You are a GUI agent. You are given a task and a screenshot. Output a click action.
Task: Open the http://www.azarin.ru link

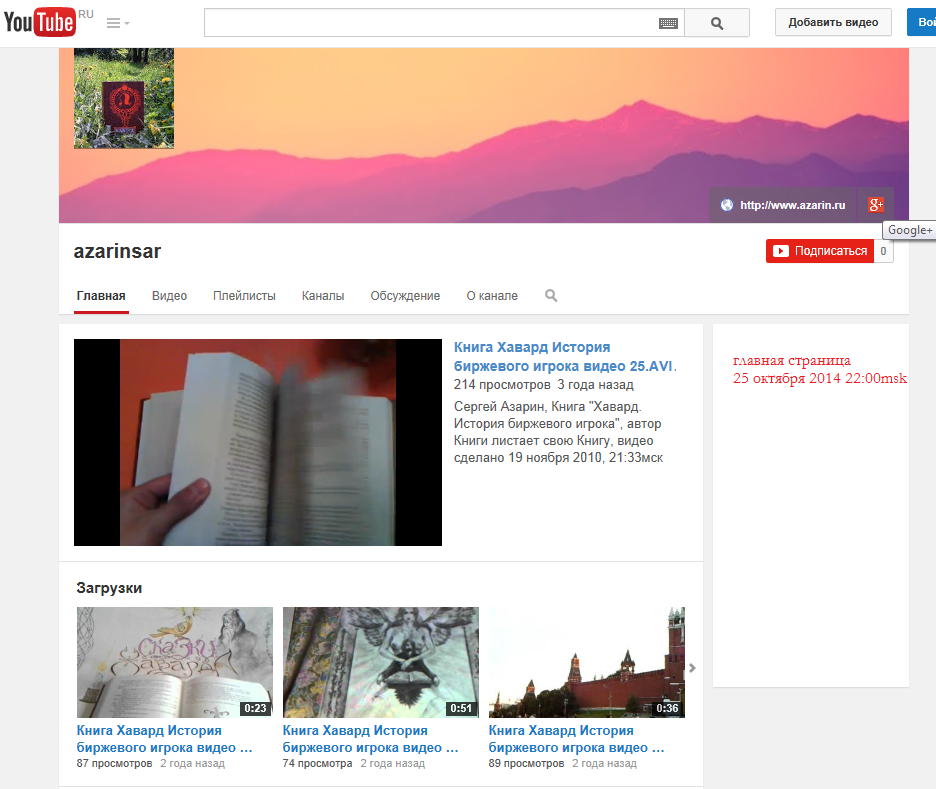pyautogui.click(x=792, y=204)
